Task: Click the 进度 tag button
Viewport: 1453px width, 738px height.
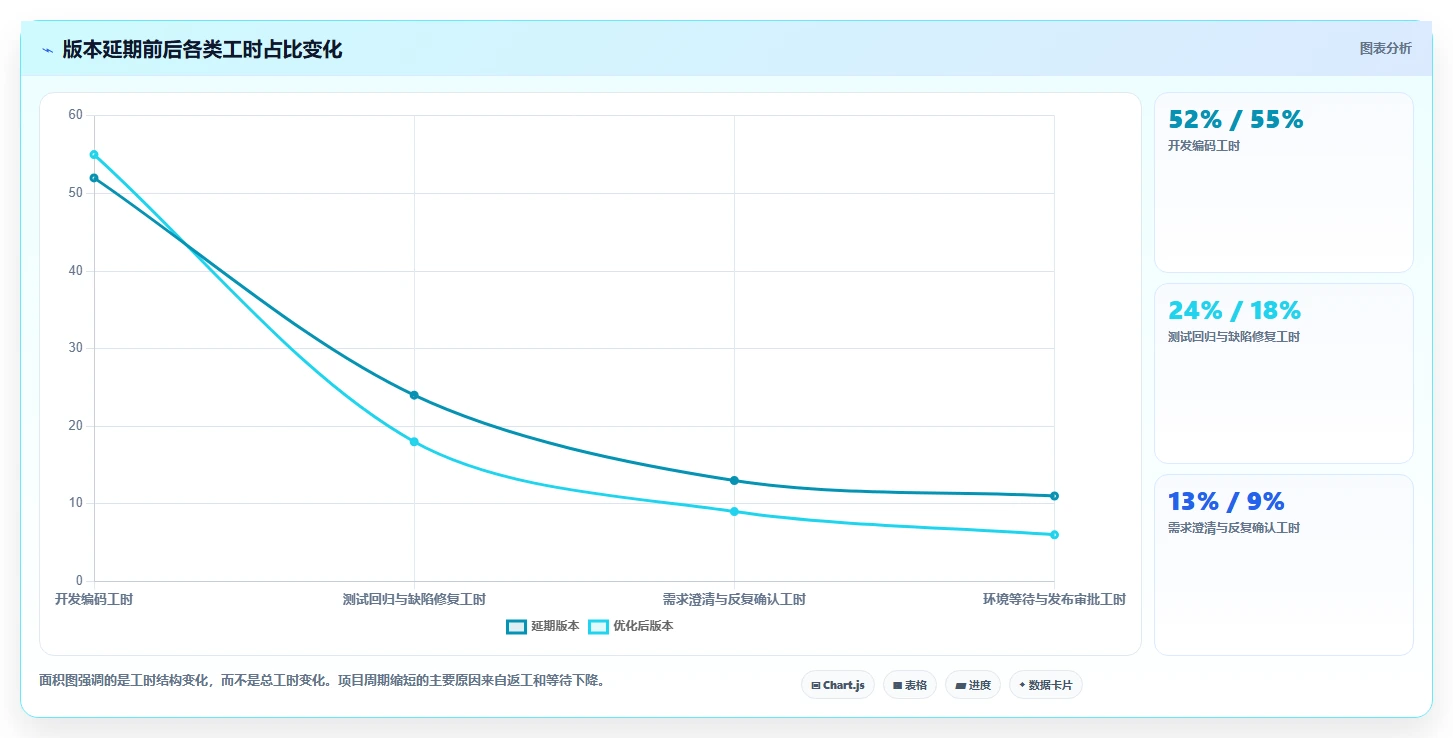Action: coord(973,685)
